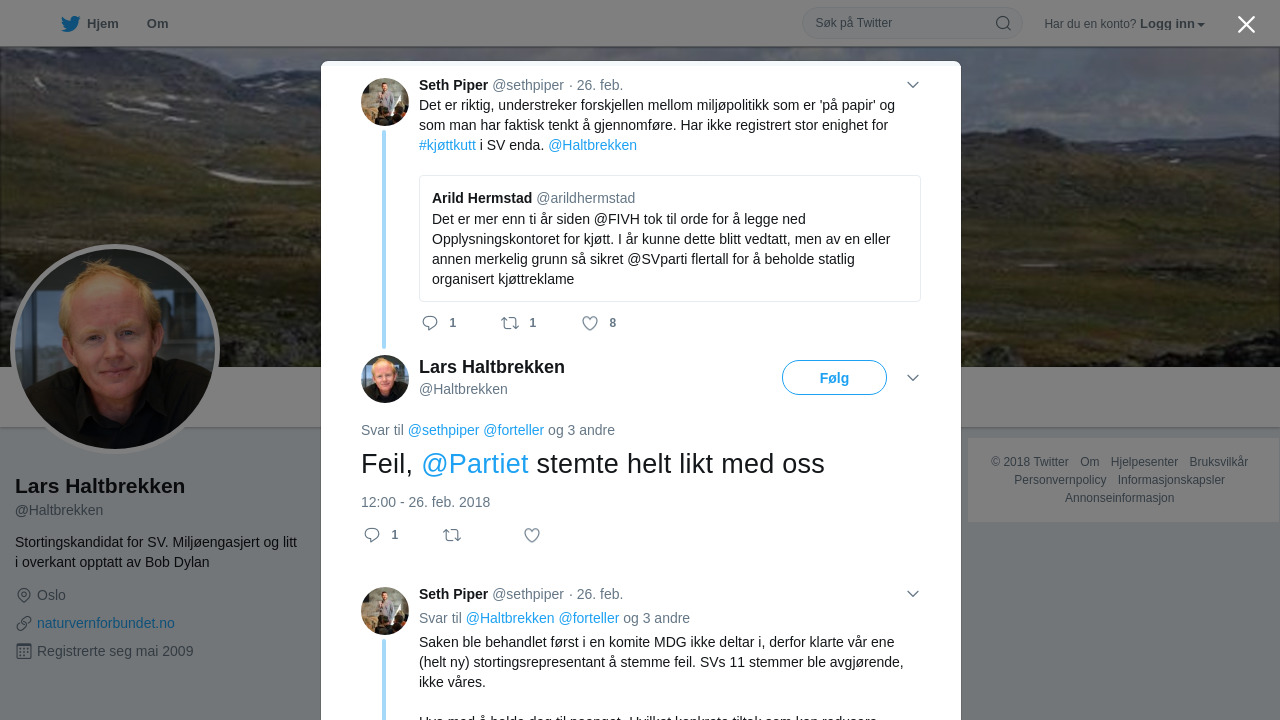Expand the chevron next to Følg button

tap(913, 378)
